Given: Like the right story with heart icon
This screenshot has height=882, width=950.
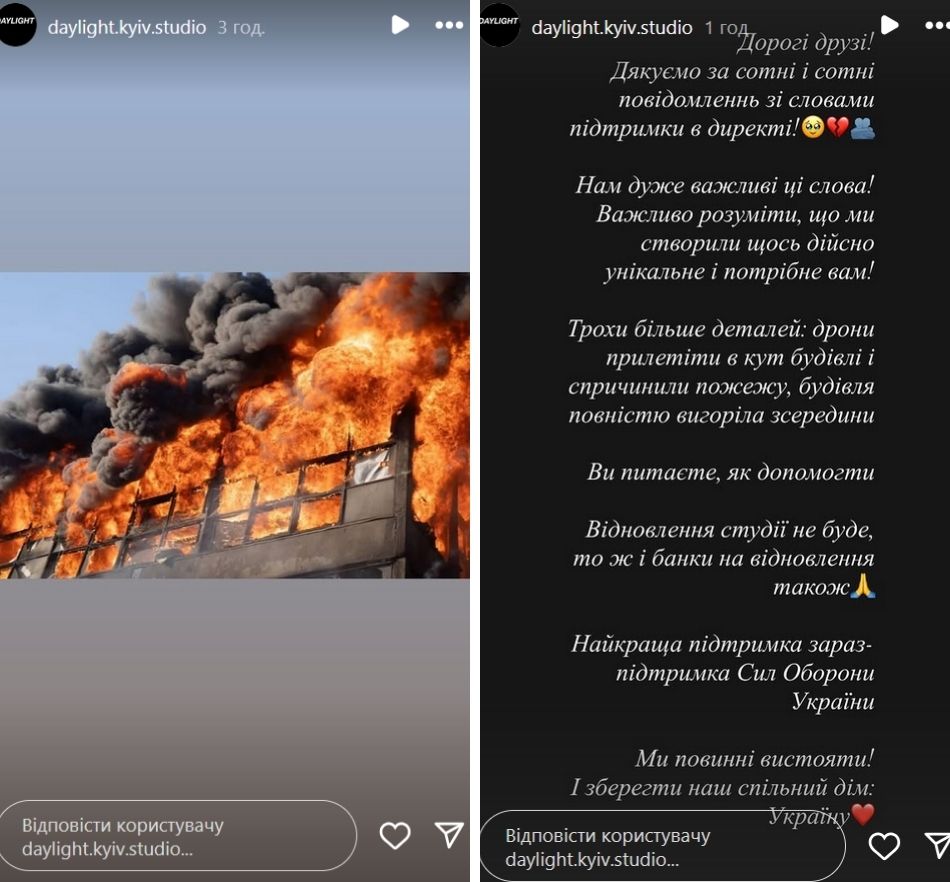Looking at the screenshot, I should click(884, 846).
